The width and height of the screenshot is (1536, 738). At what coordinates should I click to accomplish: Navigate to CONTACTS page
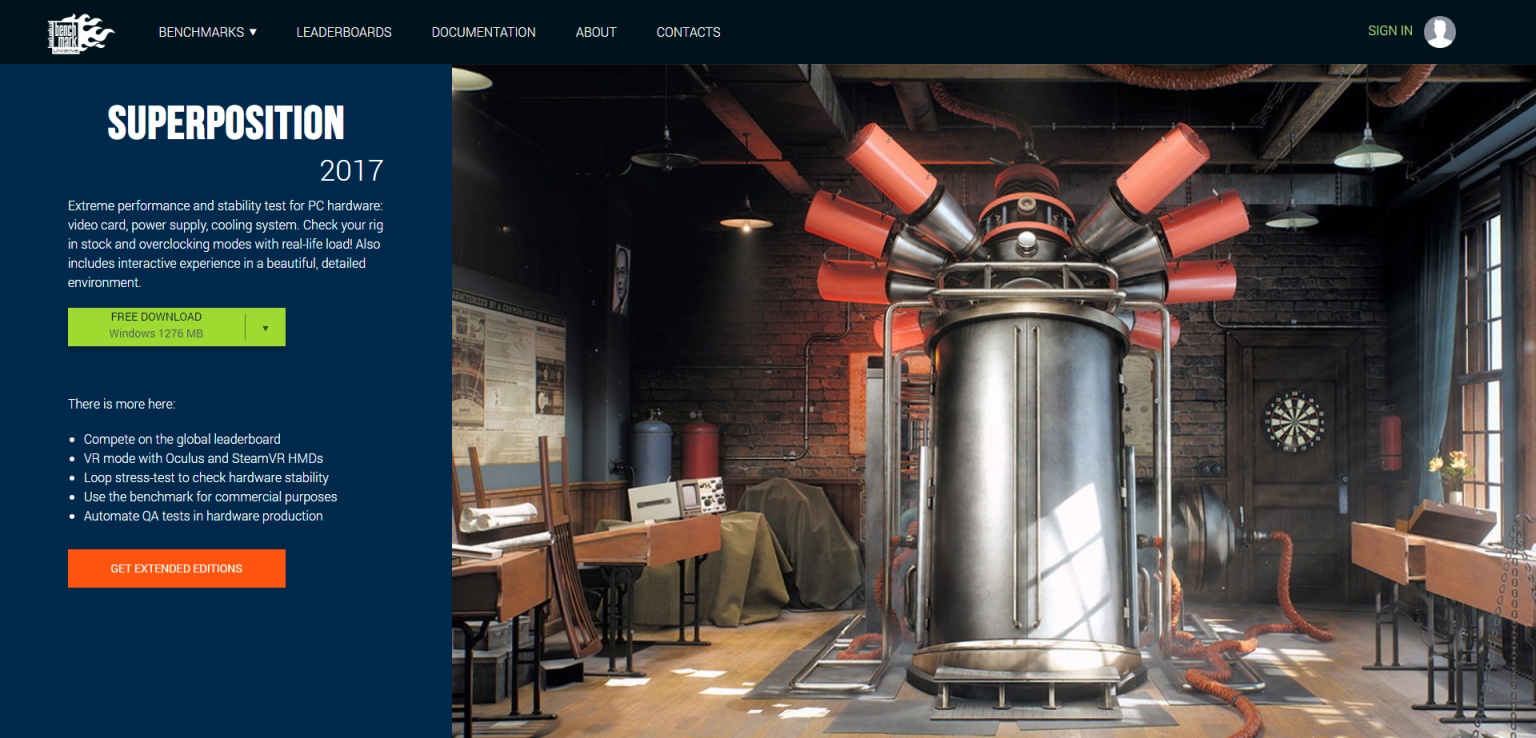(688, 32)
